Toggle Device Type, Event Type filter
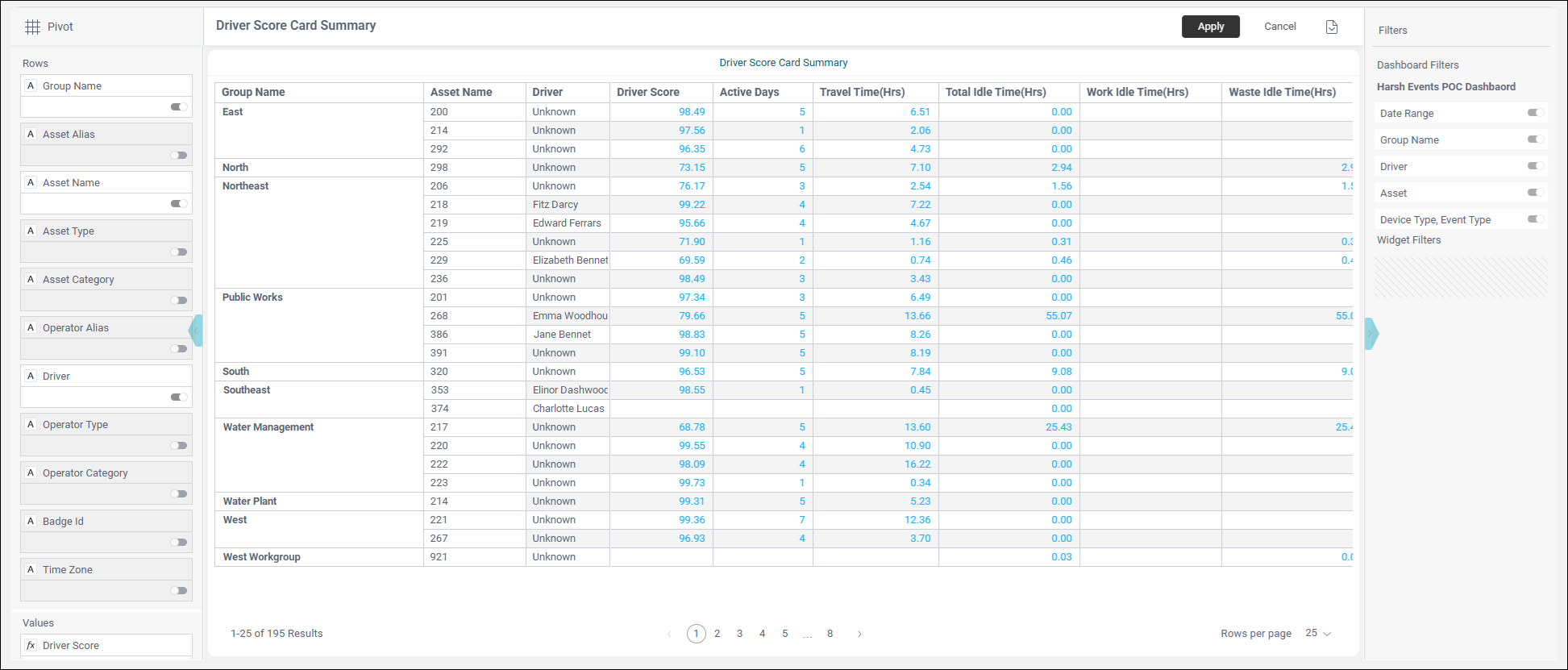 click(1536, 219)
